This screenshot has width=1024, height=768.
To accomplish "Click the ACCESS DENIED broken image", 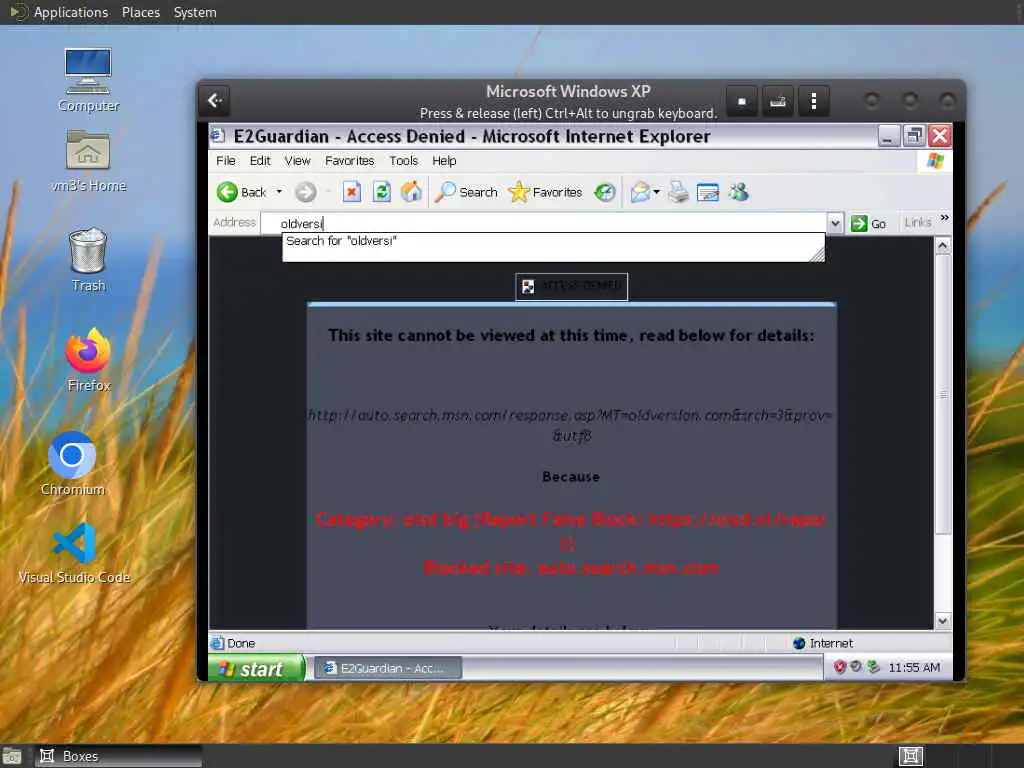I will tap(571, 286).
